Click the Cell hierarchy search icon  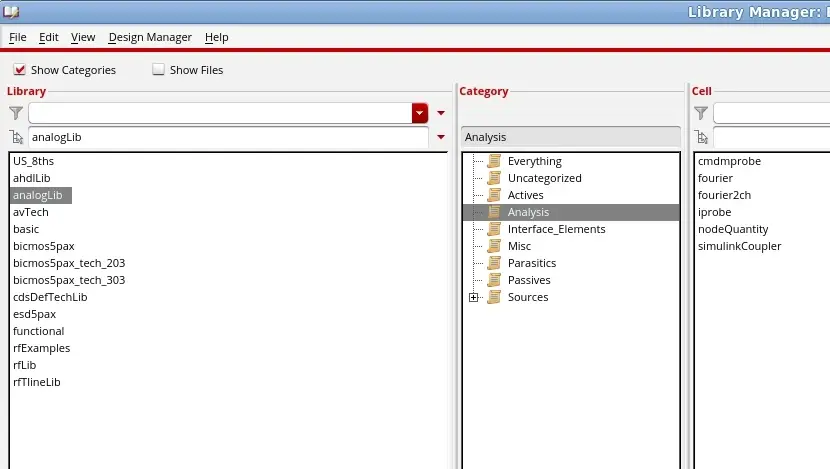point(702,138)
